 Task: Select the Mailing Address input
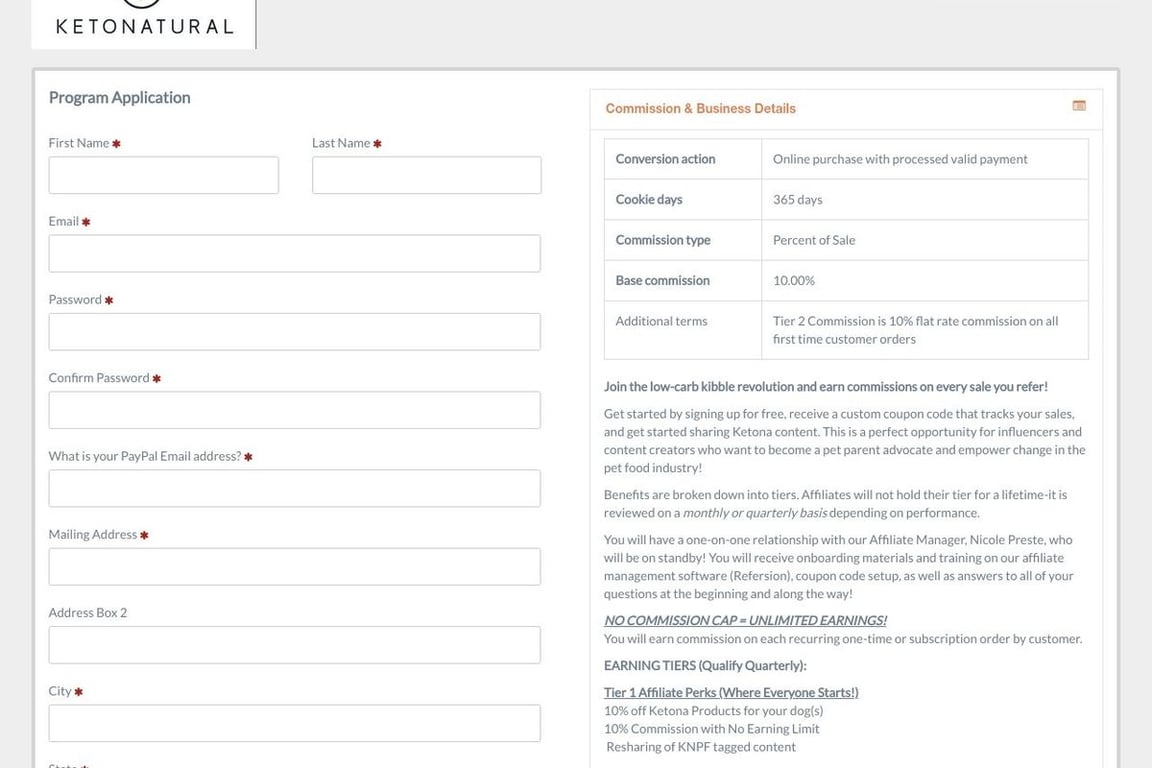pyautogui.click(x=294, y=567)
